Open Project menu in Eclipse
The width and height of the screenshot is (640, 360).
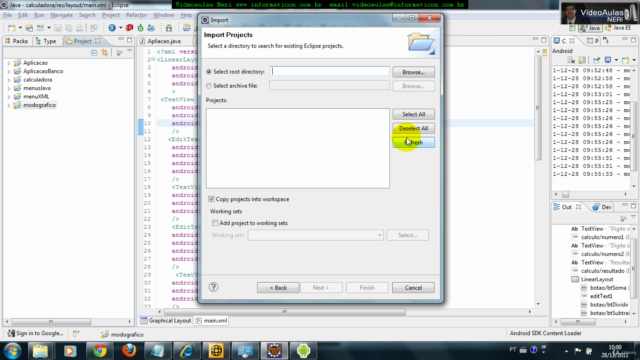point(111,15)
